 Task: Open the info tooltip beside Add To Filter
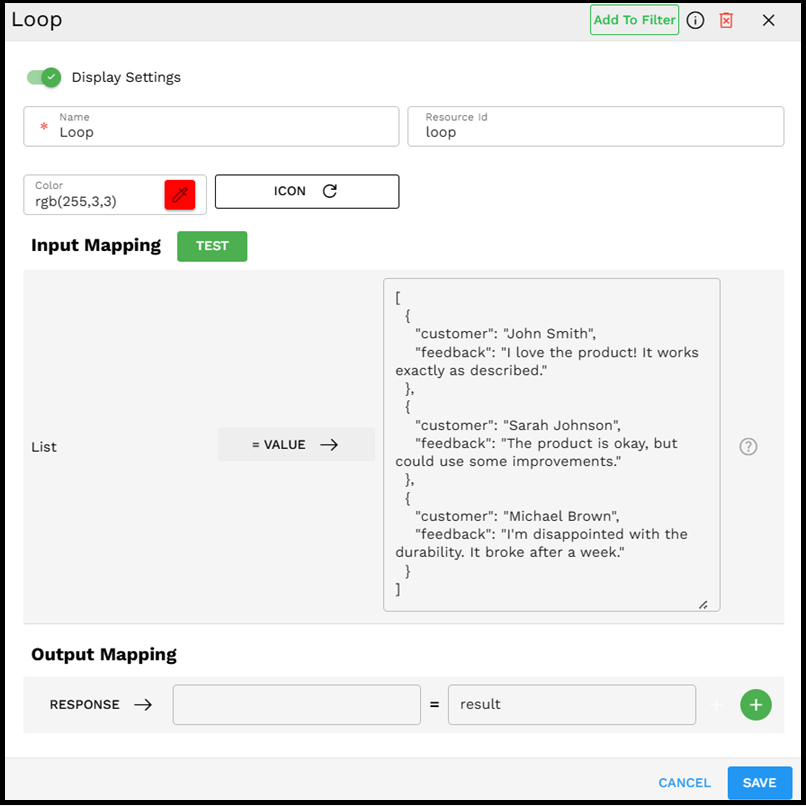coord(695,19)
